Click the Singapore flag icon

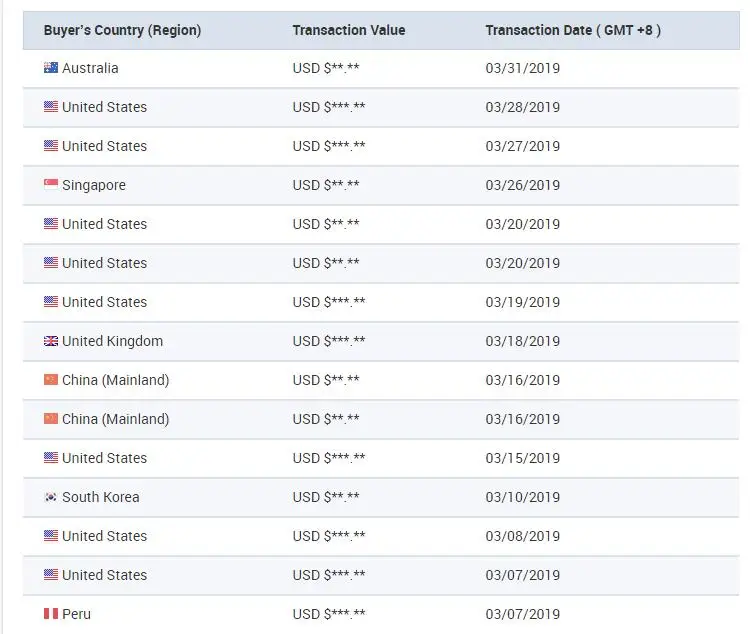point(51,185)
